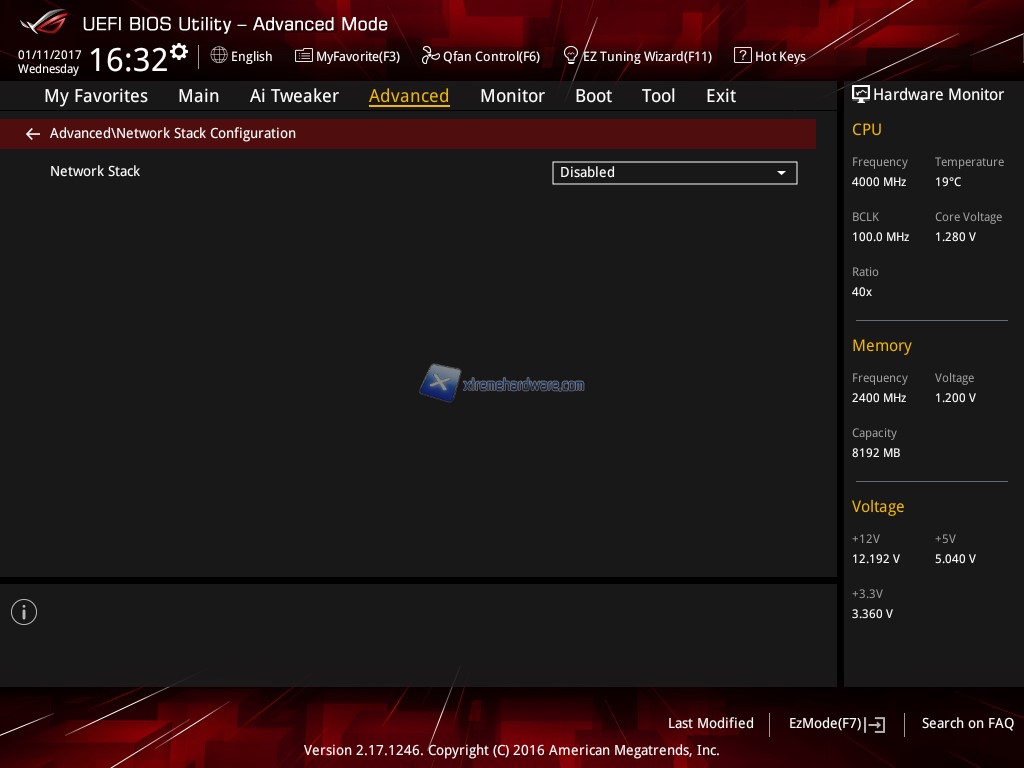Click the EZ Tuning Wizard bulb icon
Viewport: 1024px width, 768px height.
tap(571, 55)
